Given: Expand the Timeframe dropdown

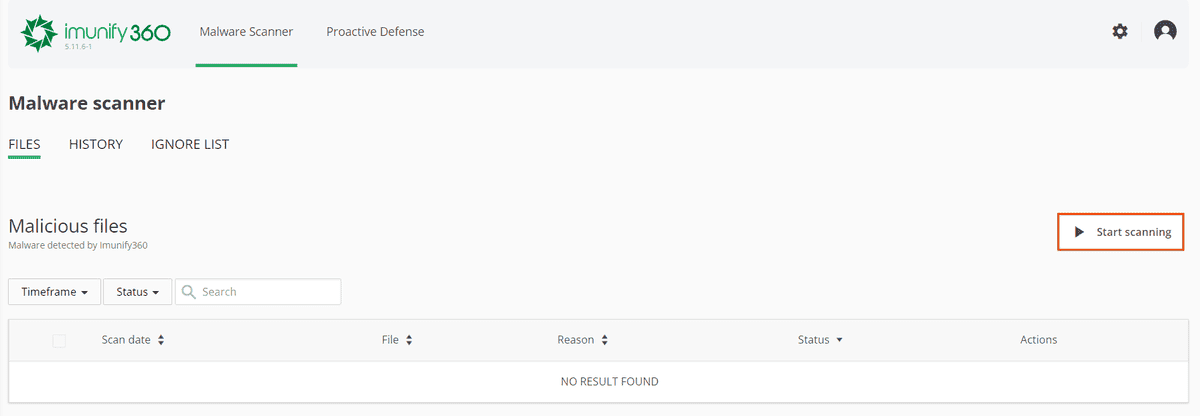Looking at the screenshot, I should tap(54, 292).
